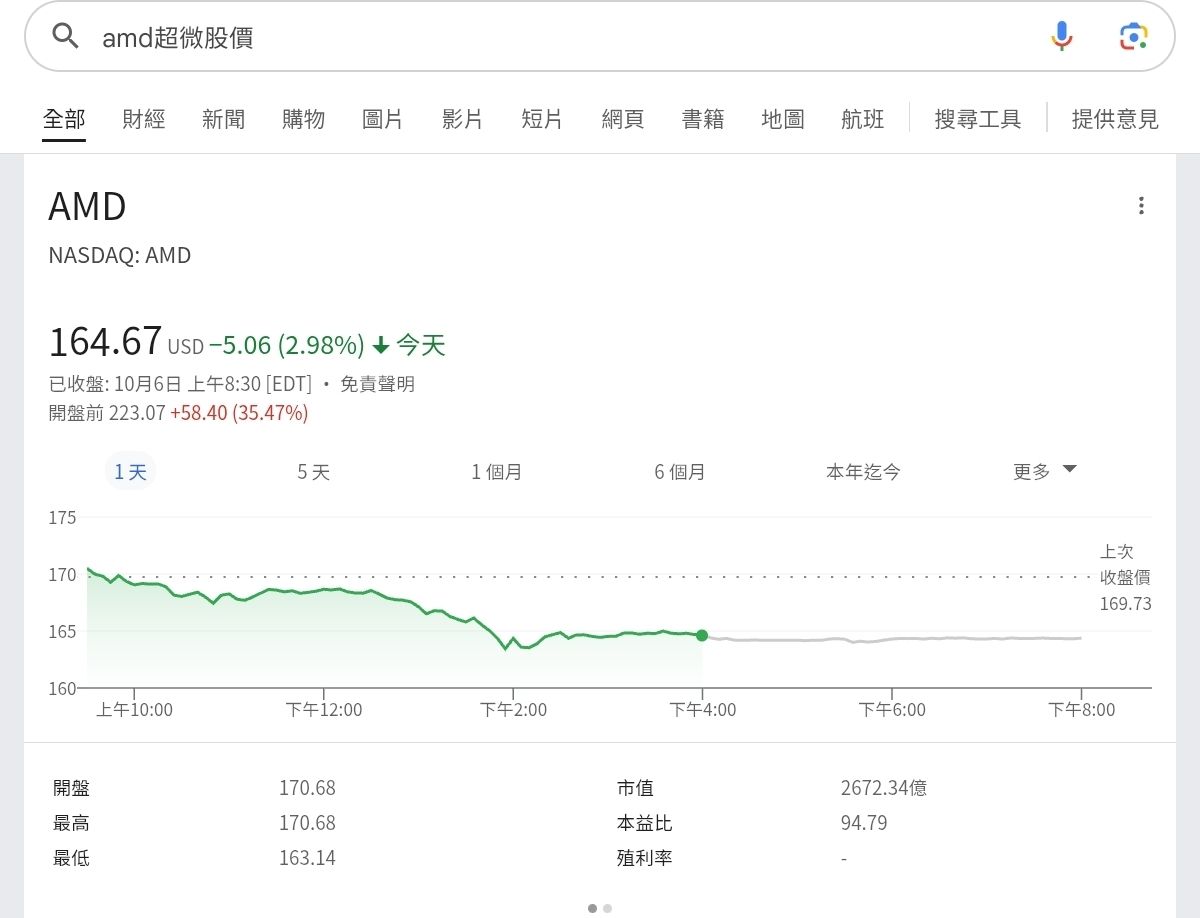Open the 書籍 tab
Image resolution: width=1200 pixels, height=918 pixels.
703,120
